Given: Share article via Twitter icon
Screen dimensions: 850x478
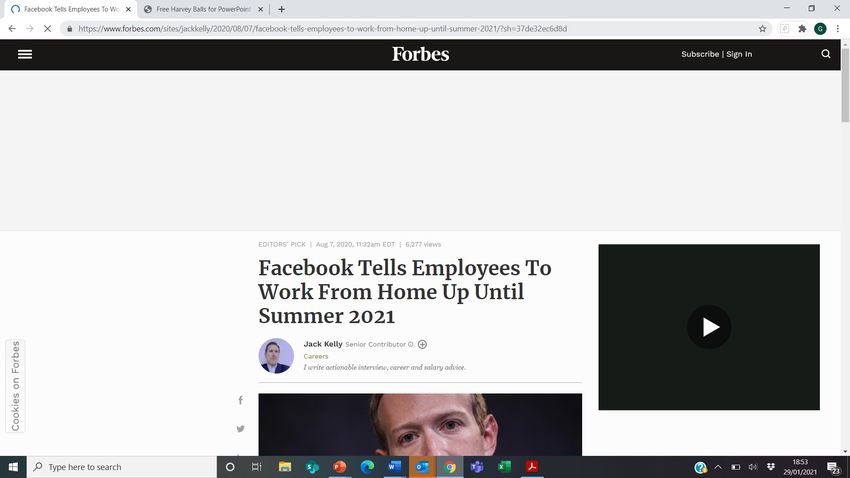Looking at the screenshot, I should pos(240,429).
